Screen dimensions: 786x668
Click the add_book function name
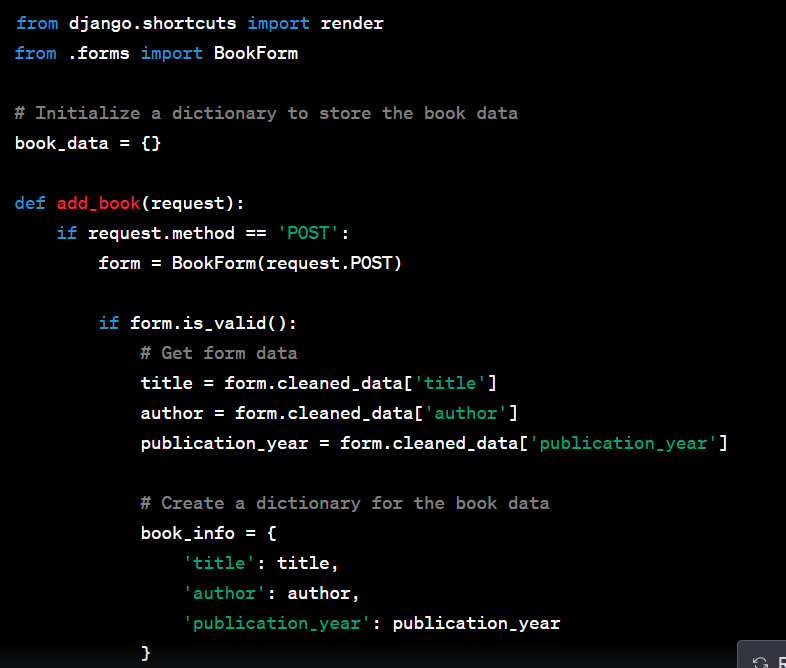point(98,203)
